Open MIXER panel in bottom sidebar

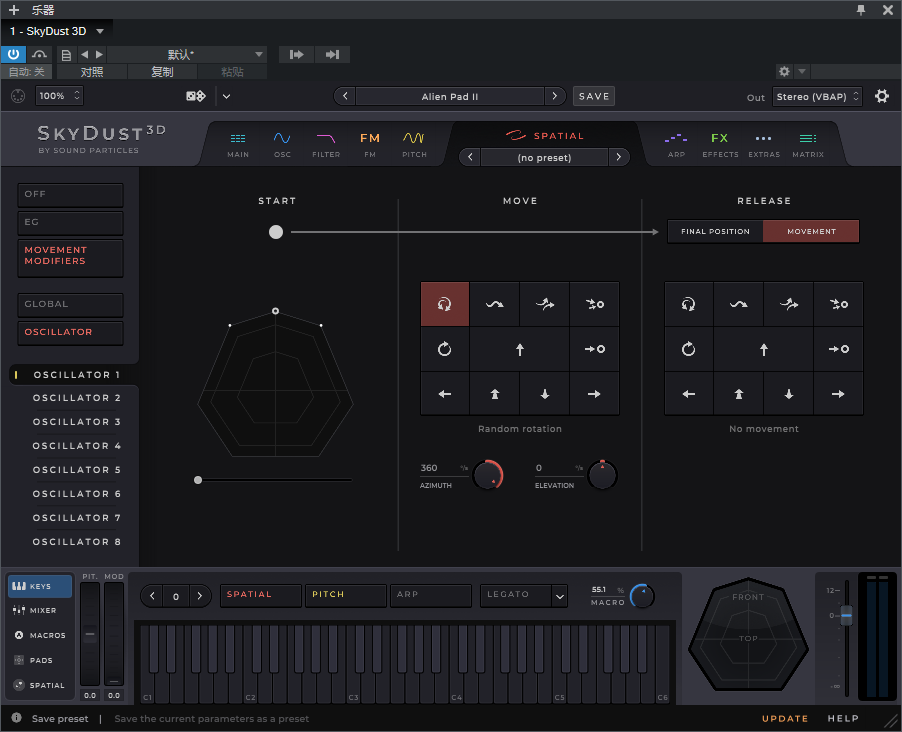(39, 611)
